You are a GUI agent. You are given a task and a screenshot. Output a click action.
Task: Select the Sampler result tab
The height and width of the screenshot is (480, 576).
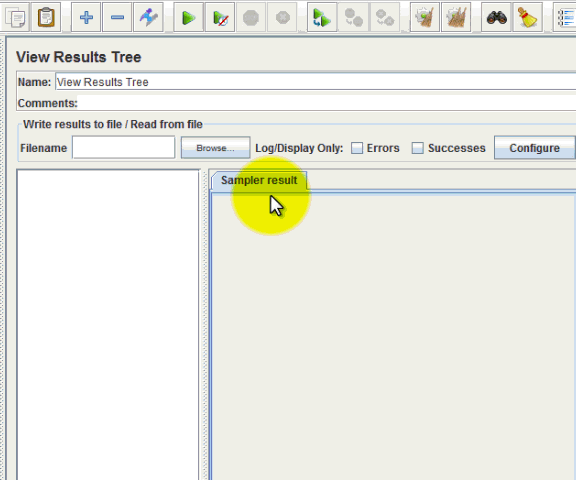259,180
